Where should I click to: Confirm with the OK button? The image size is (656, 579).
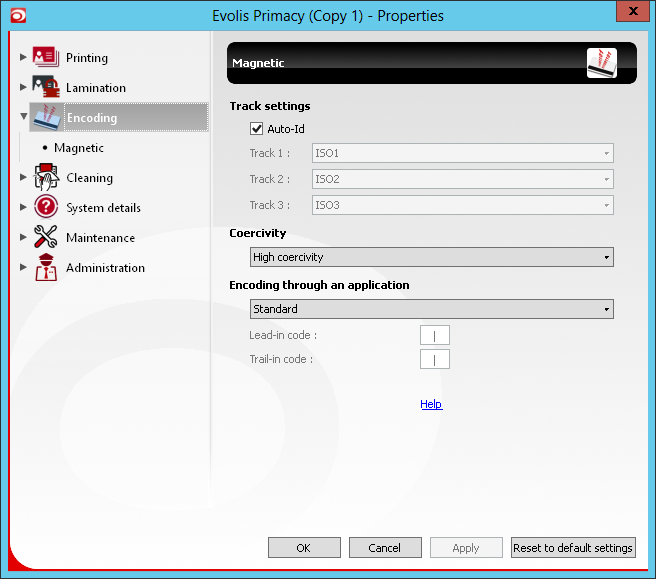click(304, 548)
